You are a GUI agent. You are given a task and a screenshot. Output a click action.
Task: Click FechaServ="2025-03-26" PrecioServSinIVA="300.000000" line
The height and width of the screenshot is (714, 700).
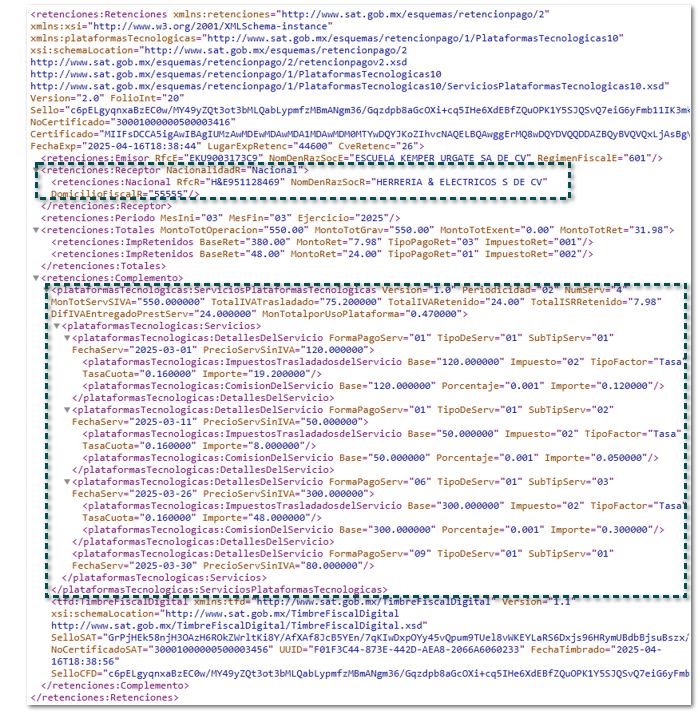click(x=223, y=494)
